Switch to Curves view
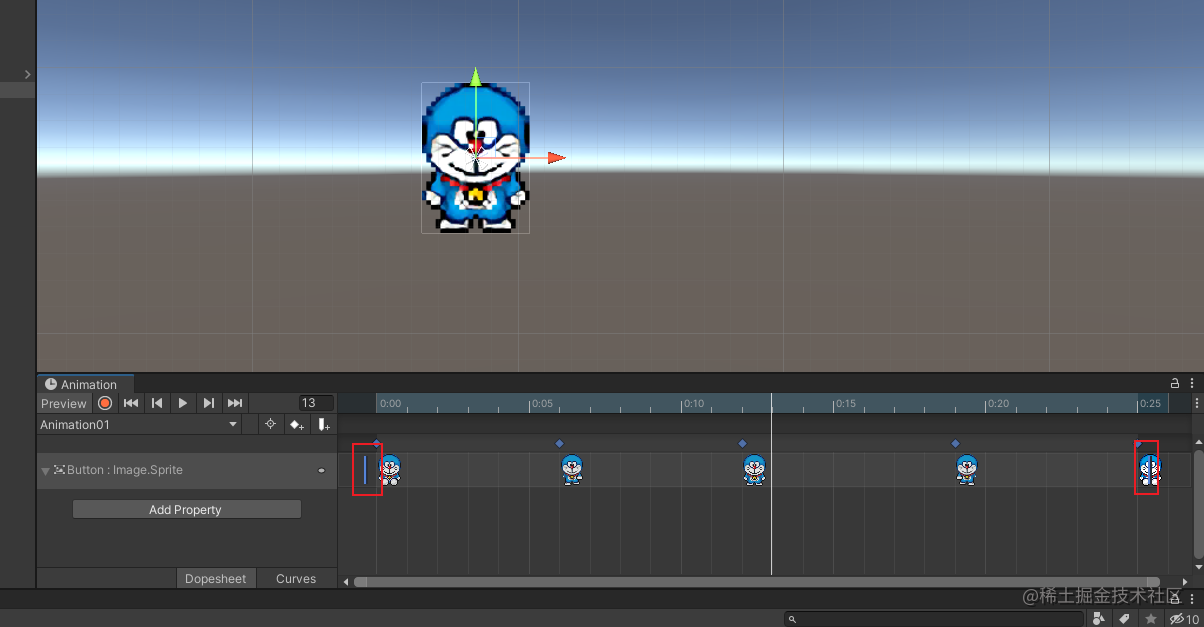Screen dimensions: 1204x627 (x=296, y=578)
